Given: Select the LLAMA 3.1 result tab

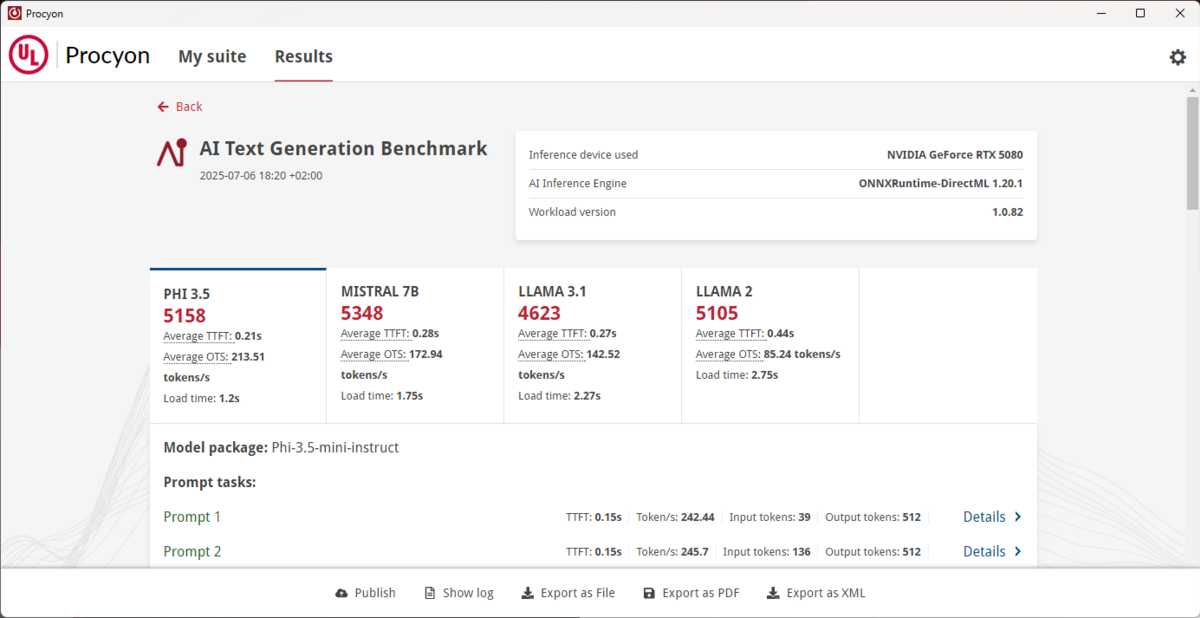Looking at the screenshot, I should 592,346.
